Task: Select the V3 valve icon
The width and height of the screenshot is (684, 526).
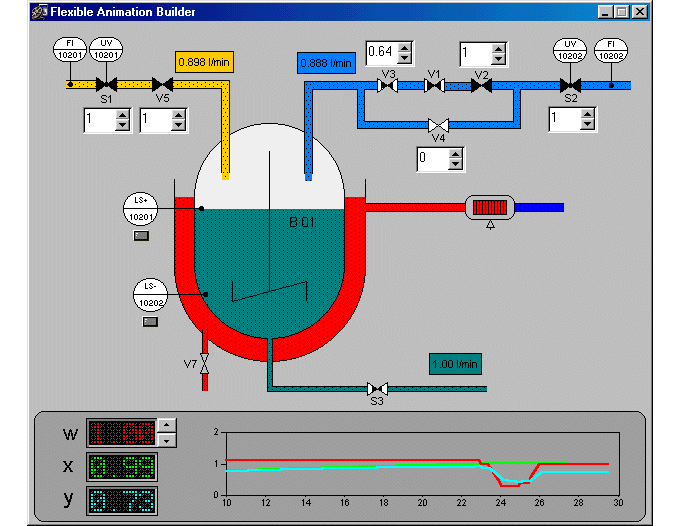Action: [x=389, y=86]
